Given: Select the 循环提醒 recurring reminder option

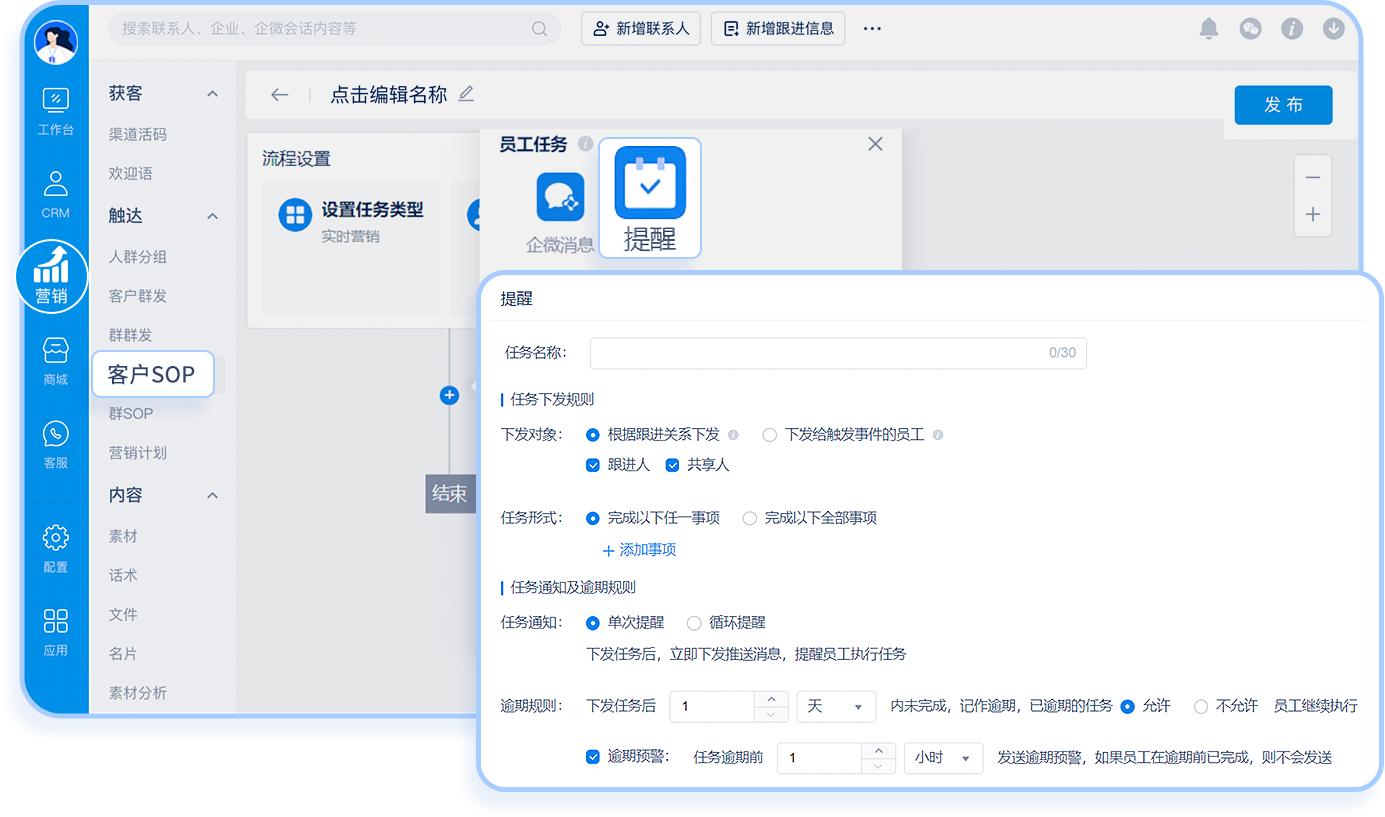Looking at the screenshot, I should 695,622.
